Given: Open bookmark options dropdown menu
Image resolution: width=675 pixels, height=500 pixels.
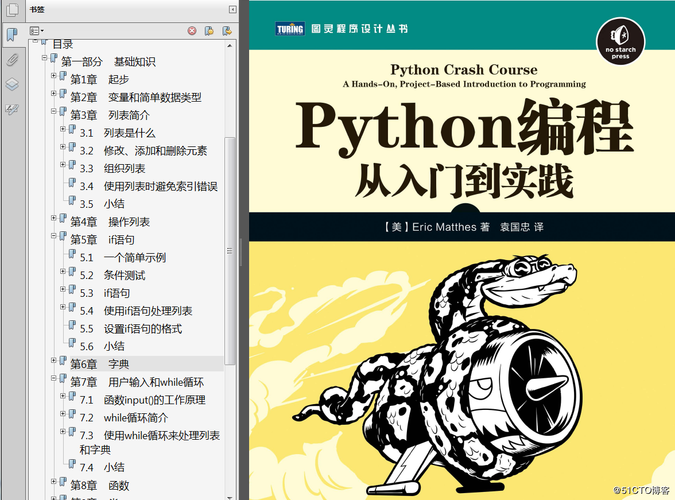Looking at the screenshot, I should click(36, 31).
